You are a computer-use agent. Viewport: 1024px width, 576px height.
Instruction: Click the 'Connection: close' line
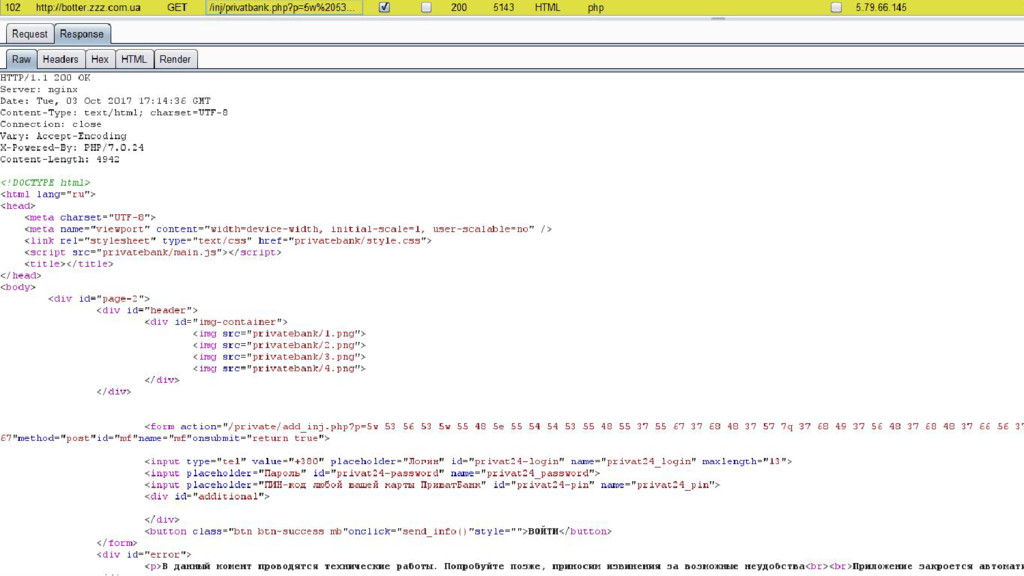[x=51, y=124]
